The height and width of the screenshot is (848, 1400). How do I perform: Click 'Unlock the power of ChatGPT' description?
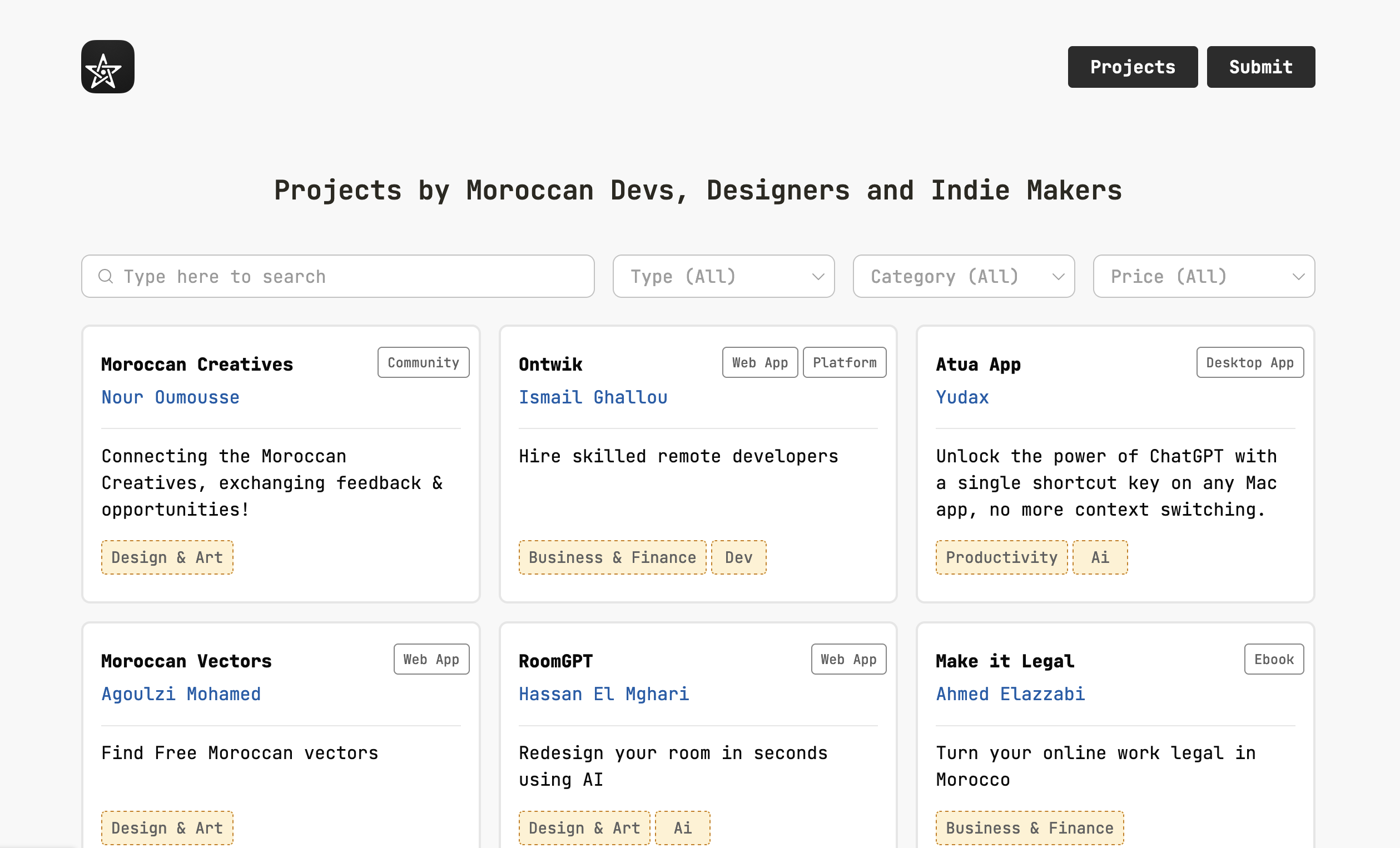click(x=1106, y=483)
